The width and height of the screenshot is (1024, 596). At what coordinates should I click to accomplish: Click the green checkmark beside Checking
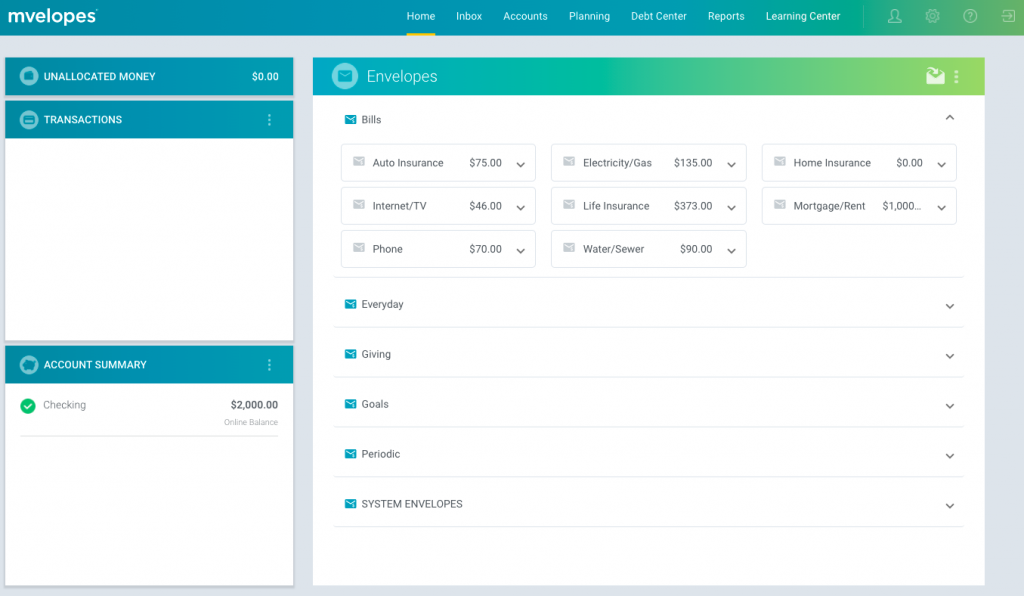28,406
